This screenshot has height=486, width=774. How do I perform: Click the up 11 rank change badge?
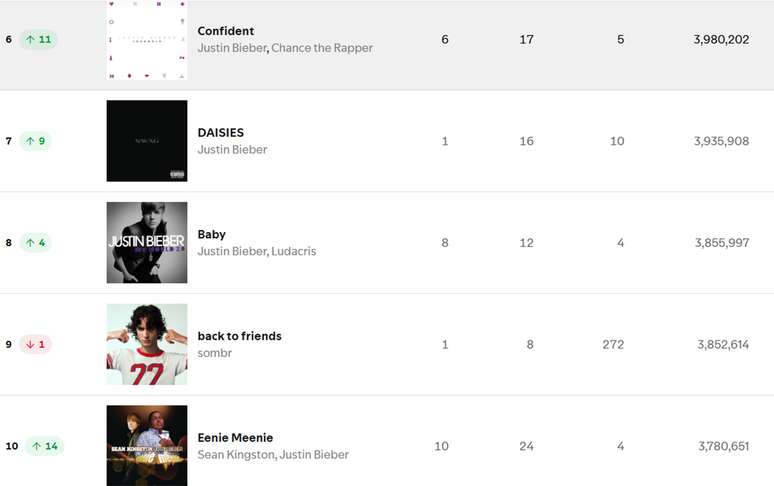[39, 40]
